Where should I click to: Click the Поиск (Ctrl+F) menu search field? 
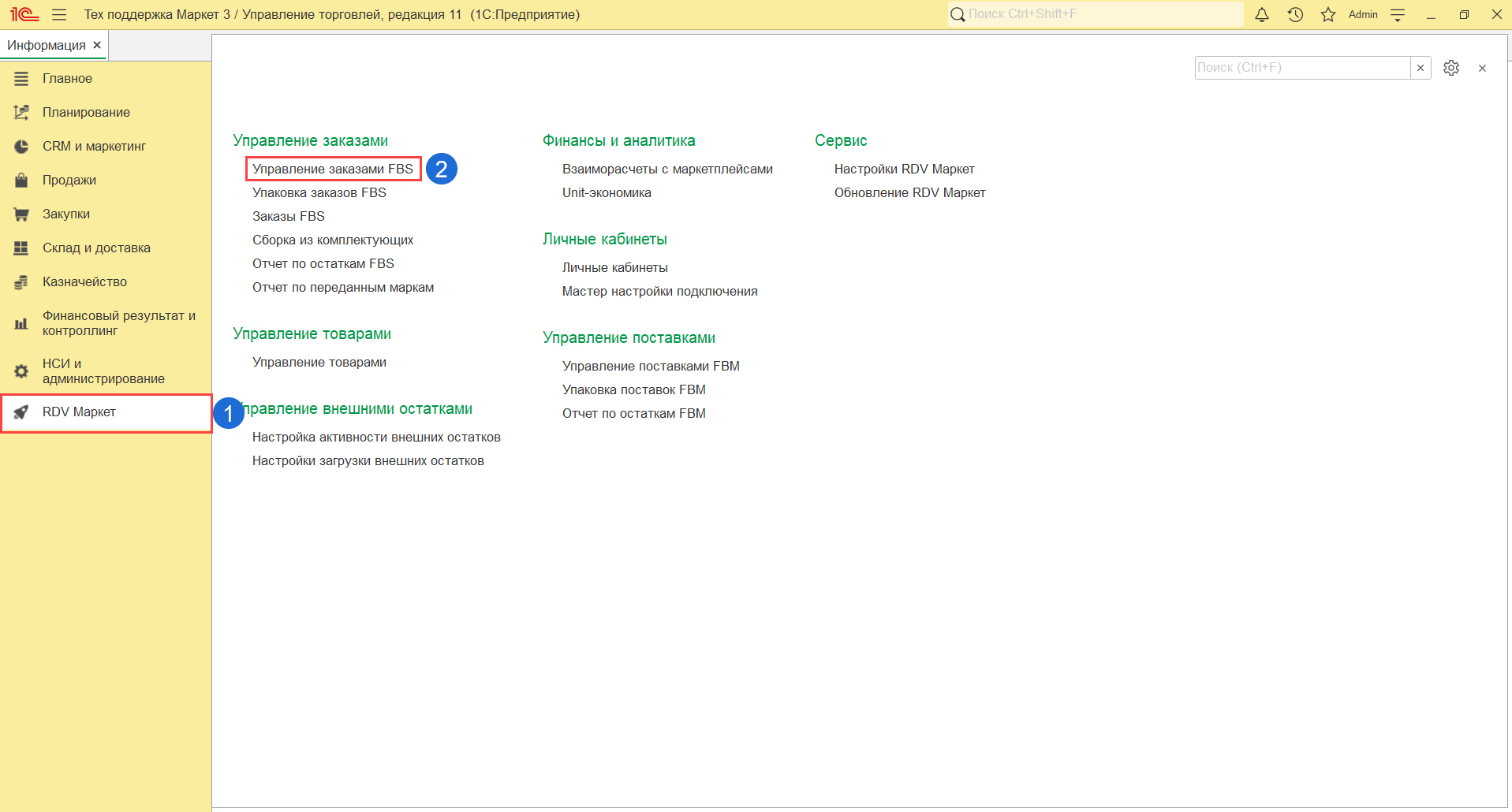(x=1301, y=68)
